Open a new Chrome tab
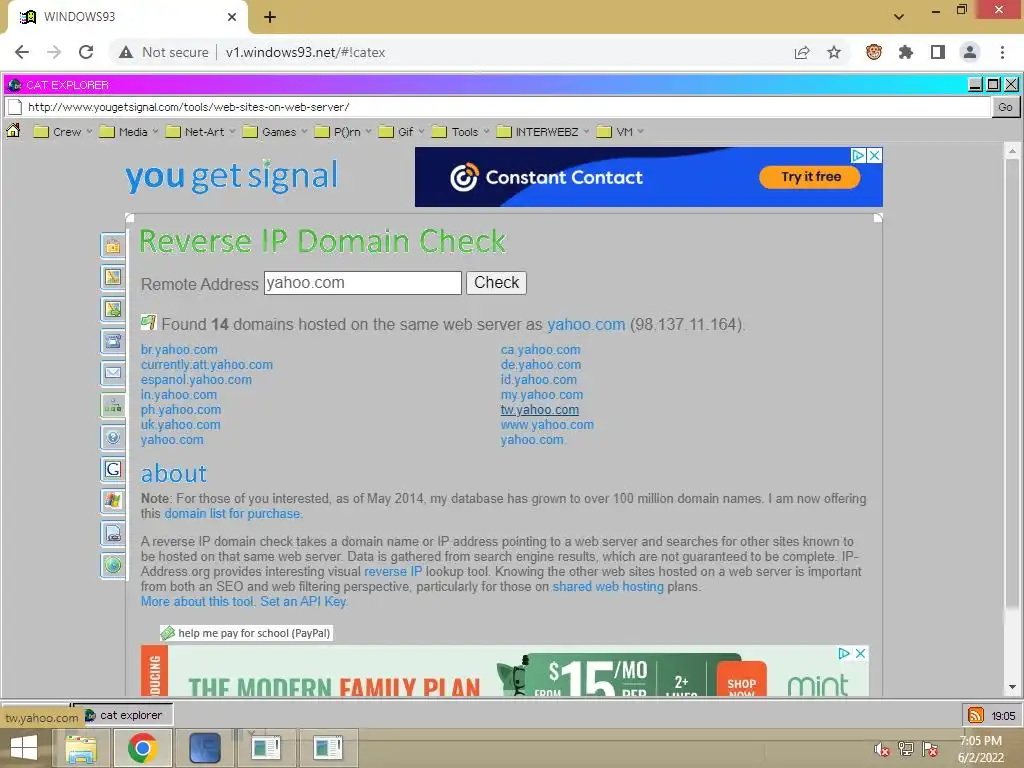 270,17
